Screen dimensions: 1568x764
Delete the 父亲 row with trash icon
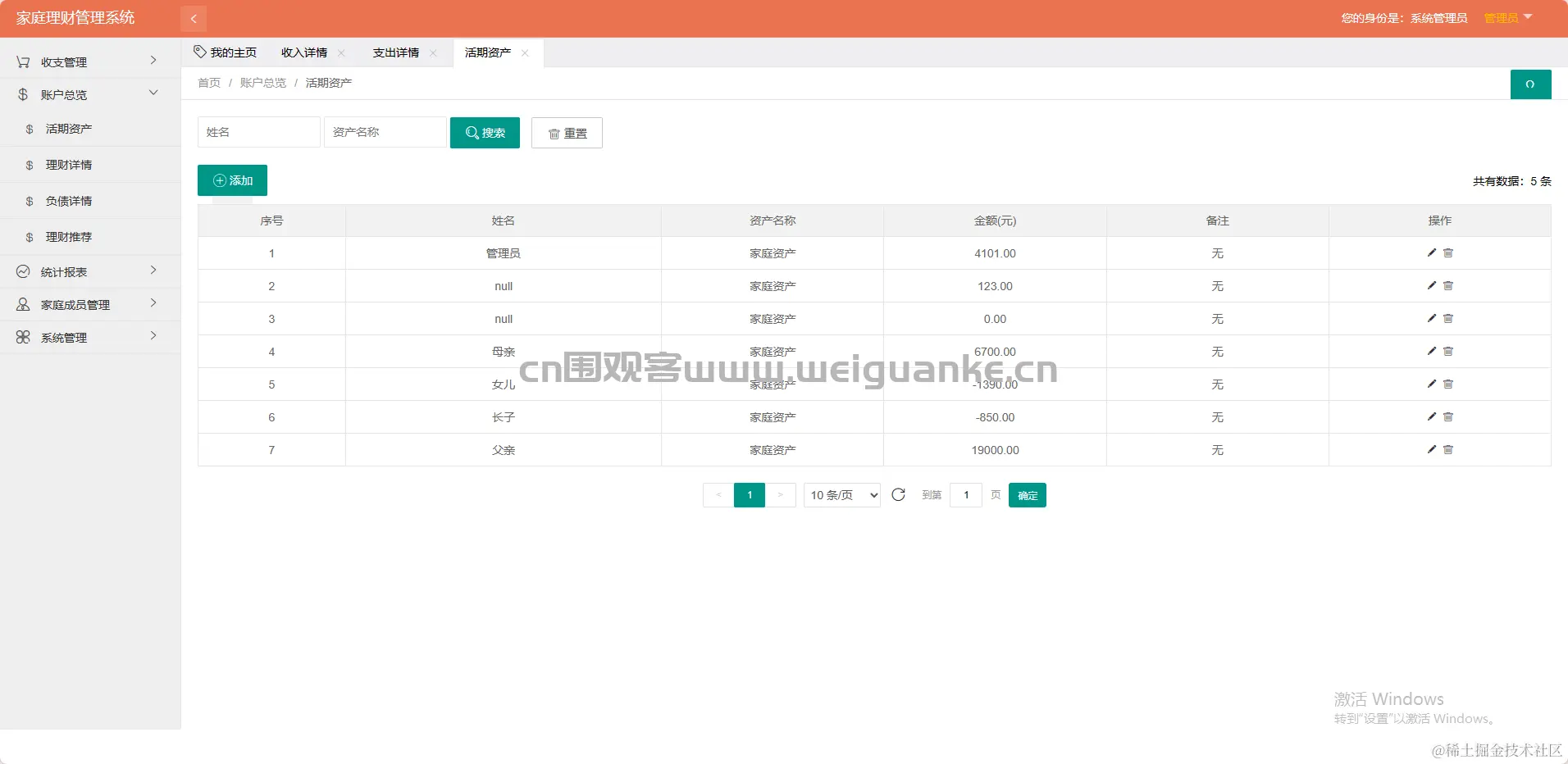tap(1448, 449)
